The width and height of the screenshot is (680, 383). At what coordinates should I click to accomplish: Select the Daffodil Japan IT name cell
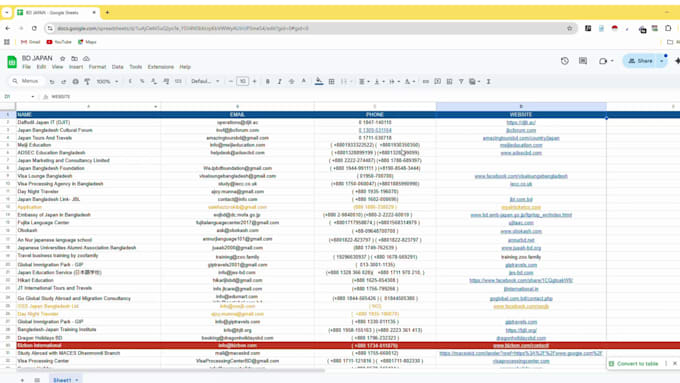88,122
